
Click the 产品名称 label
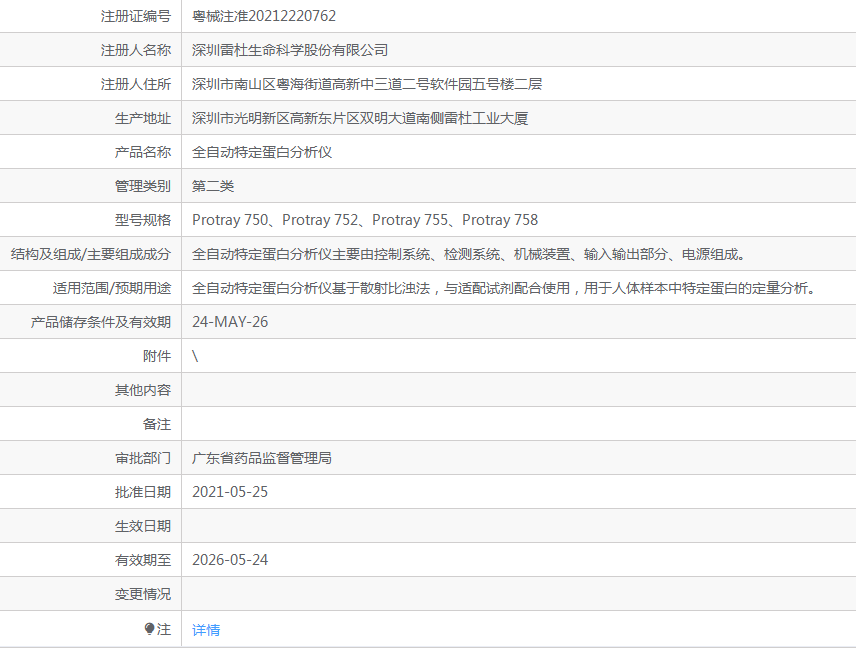143,152
